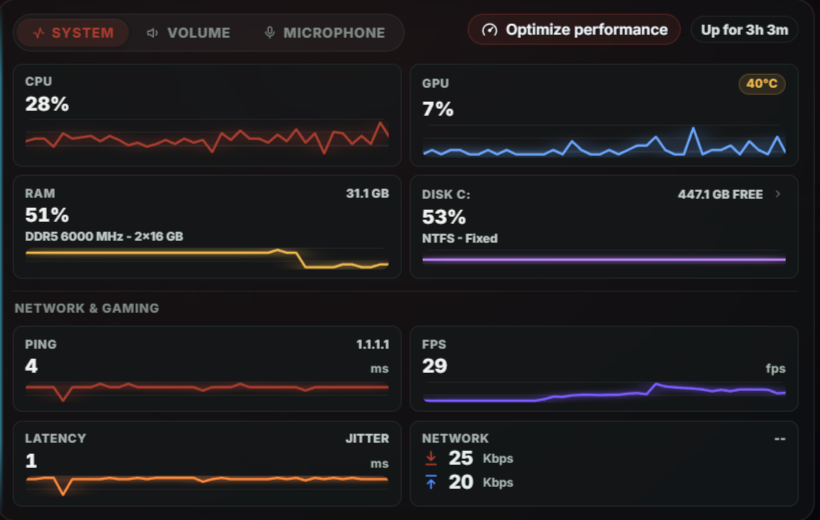Click the RAM usage yellow graph
820x520 pixels.
click(x=207, y=258)
